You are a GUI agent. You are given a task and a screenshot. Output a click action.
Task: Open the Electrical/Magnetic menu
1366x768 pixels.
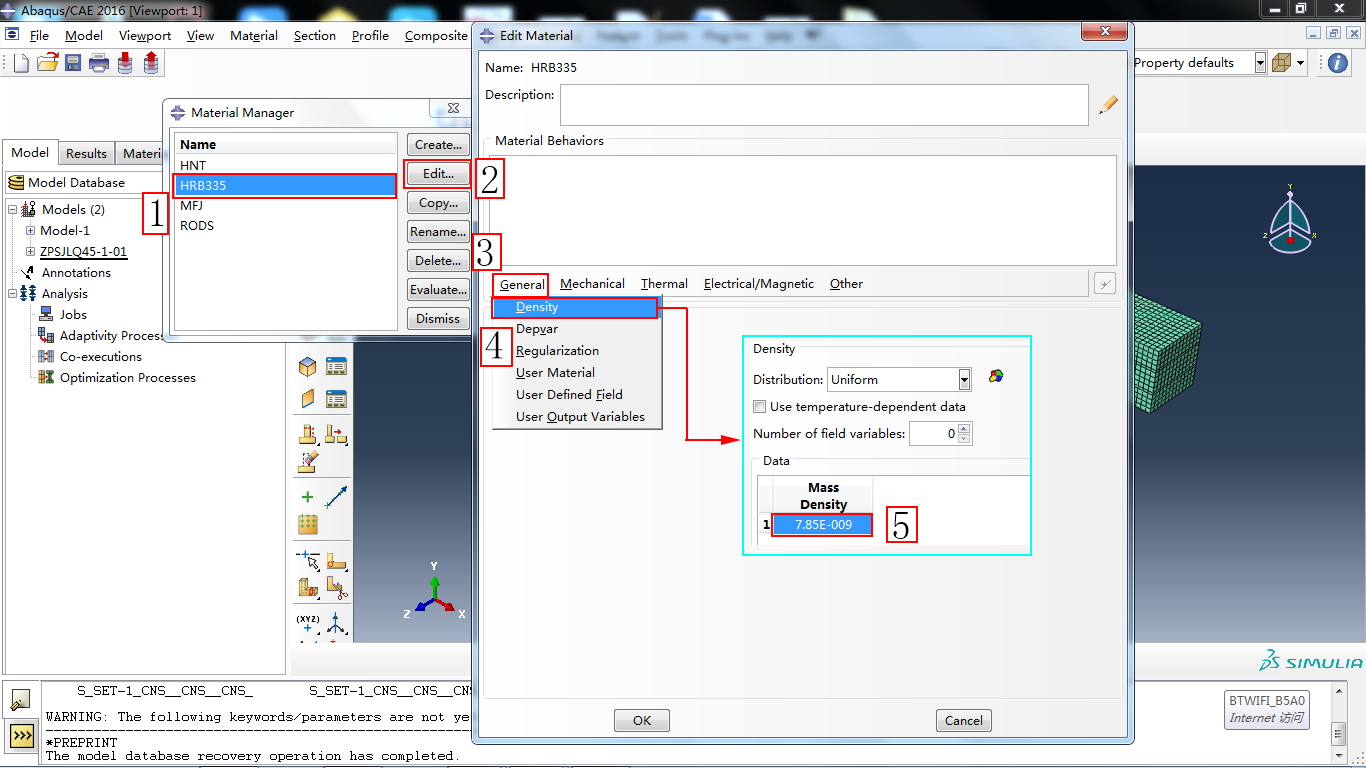pos(759,284)
